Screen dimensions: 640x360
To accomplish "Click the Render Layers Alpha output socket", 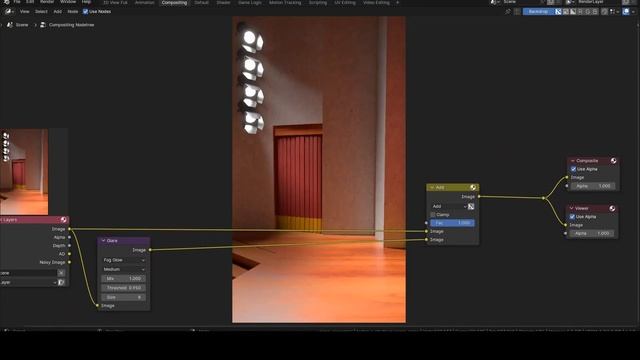I will coord(69,237).
